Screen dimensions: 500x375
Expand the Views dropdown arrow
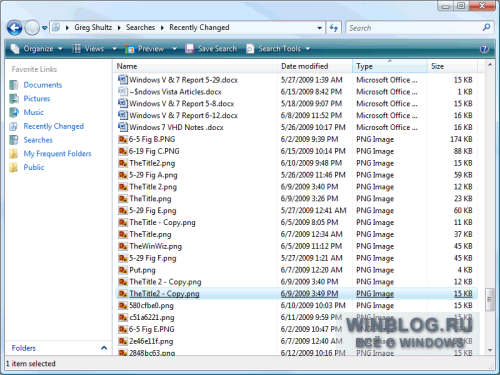pyautogui.click(x=114, y=49)
